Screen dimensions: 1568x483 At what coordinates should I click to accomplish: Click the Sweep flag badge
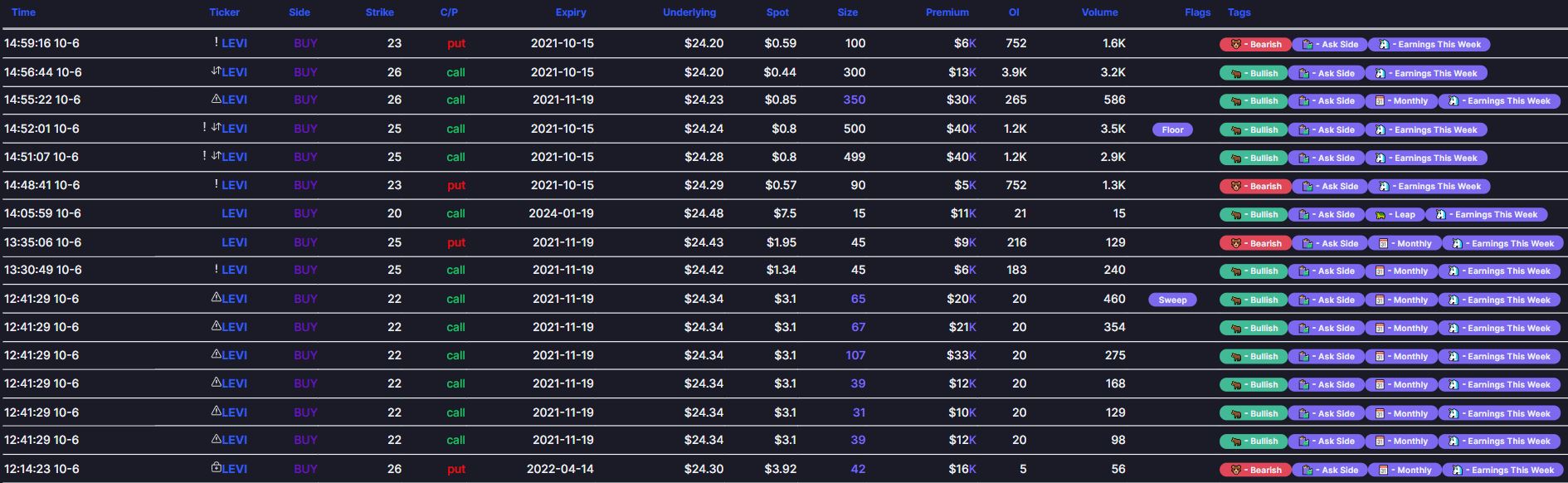click(1172, 300)
